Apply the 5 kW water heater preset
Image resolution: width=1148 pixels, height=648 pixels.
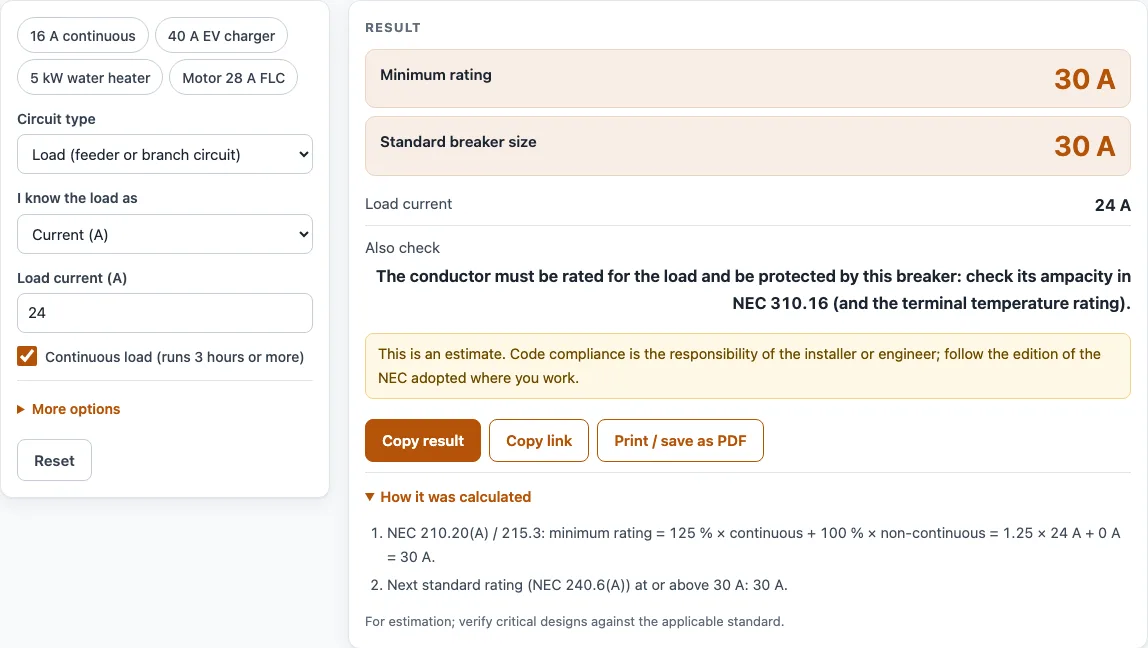pyautogui.click(x=90, y=78)
